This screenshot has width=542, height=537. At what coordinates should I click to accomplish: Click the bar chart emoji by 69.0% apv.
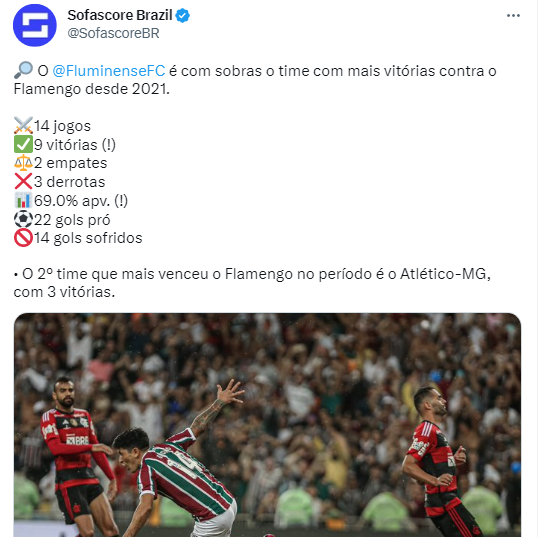point(23,200)
